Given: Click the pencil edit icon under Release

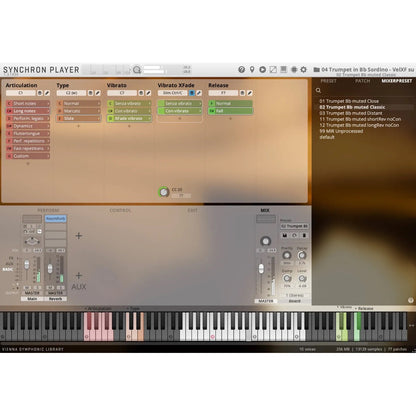Looking at the screenshot, I should 250,93.
